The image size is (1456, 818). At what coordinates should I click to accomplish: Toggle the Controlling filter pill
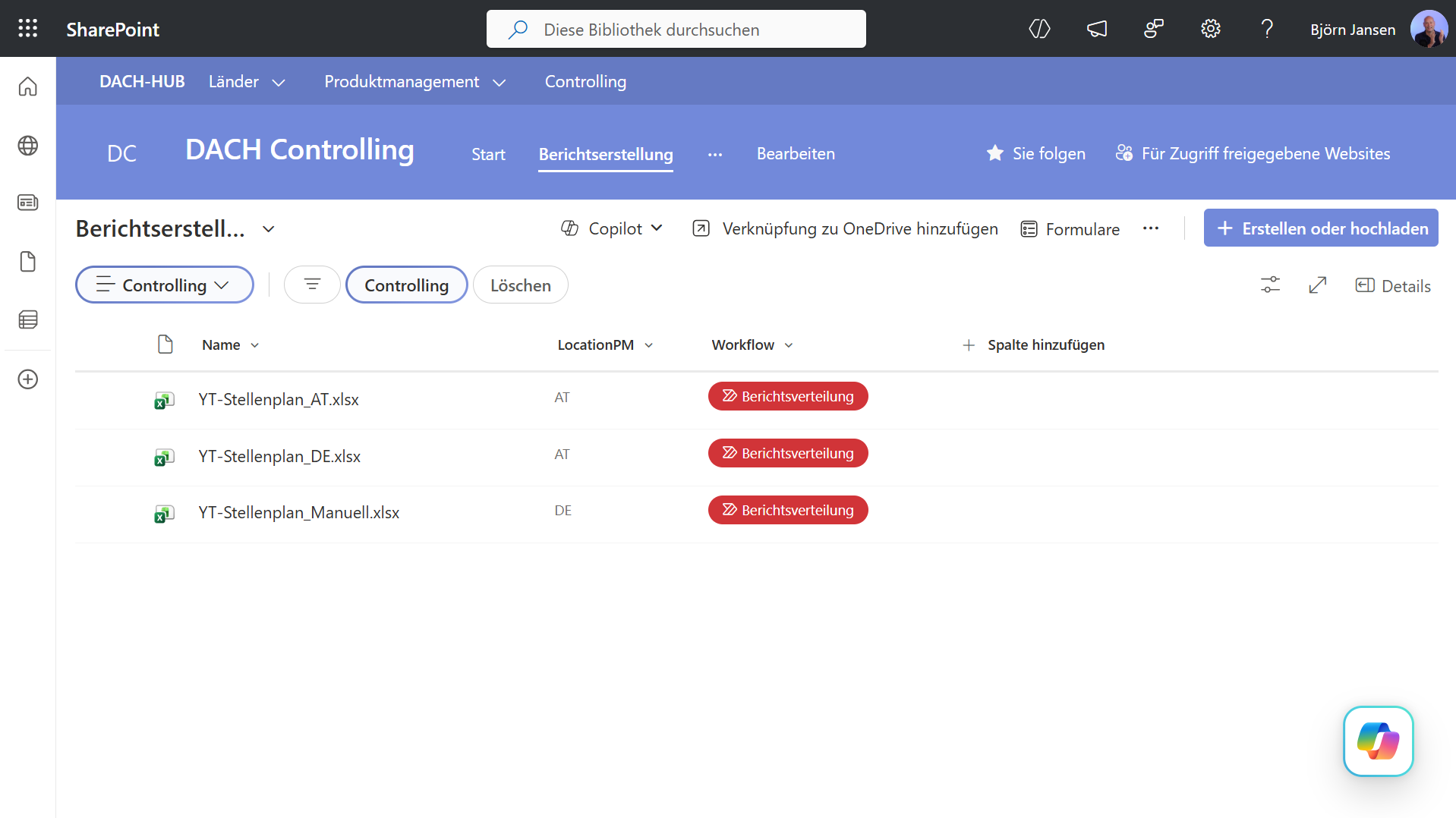point(407,285)
